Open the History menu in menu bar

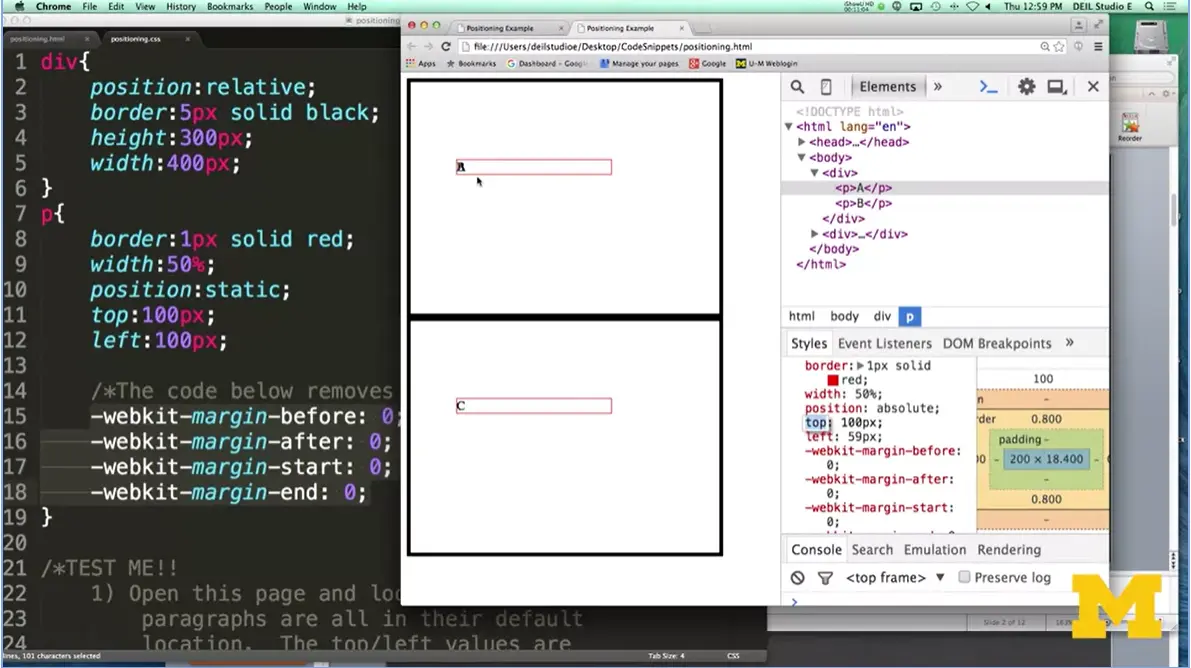[181, 7]
